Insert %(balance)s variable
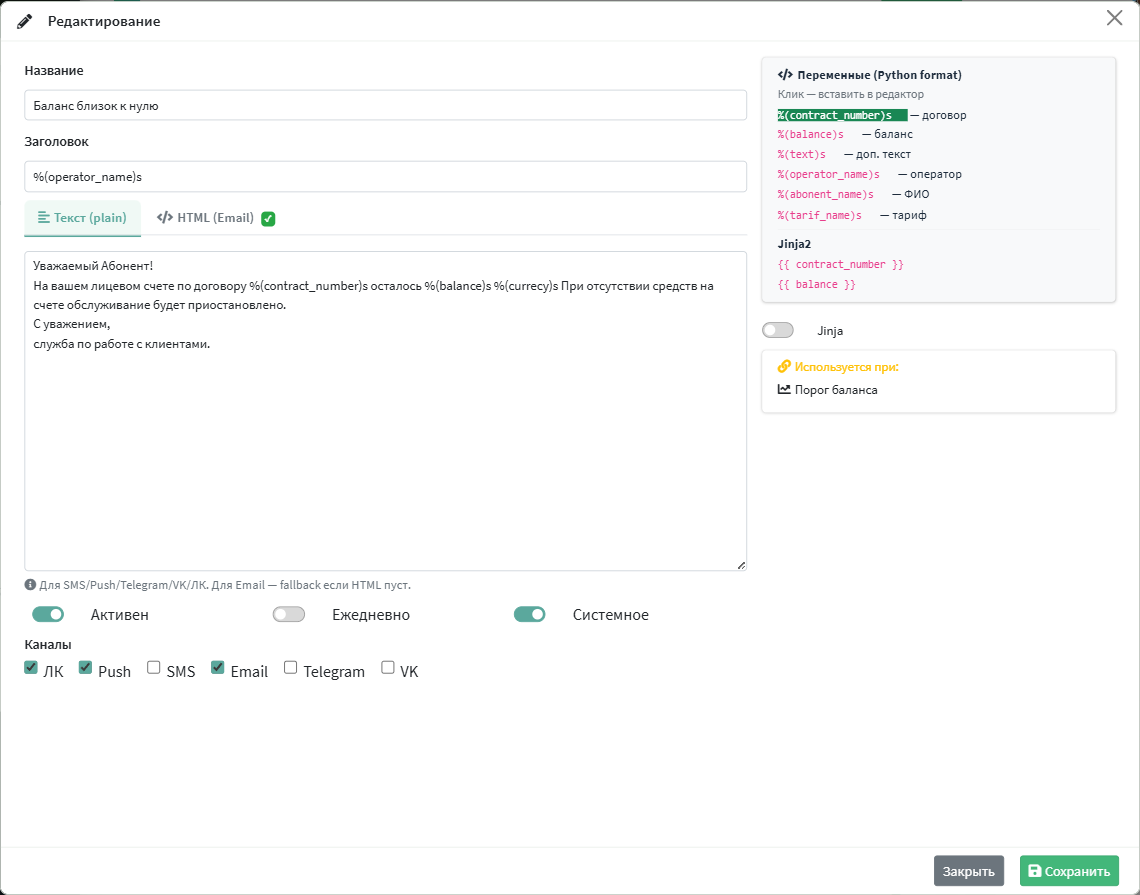The height and width of the screenshot is (895, 1140). coord(811,135)
